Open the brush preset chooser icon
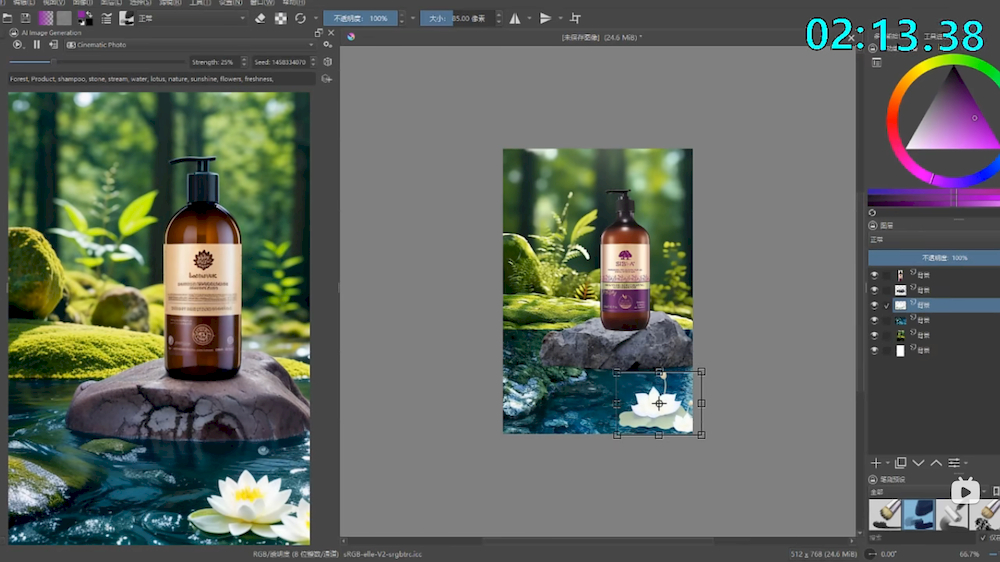Screen dimensions: 1000x562 pos(126,18)
